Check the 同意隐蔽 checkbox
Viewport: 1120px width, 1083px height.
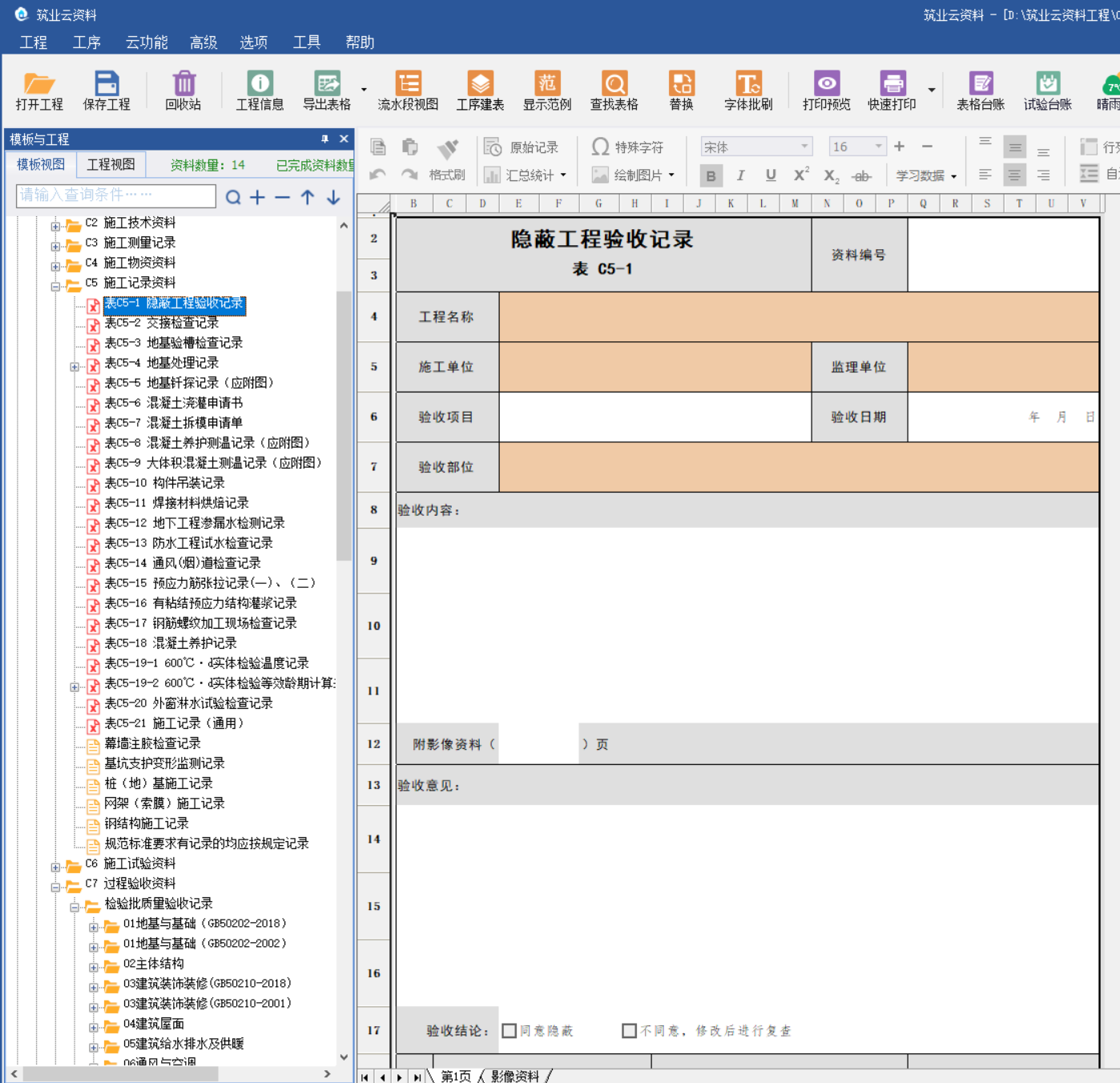click(x=509, y=1031)
